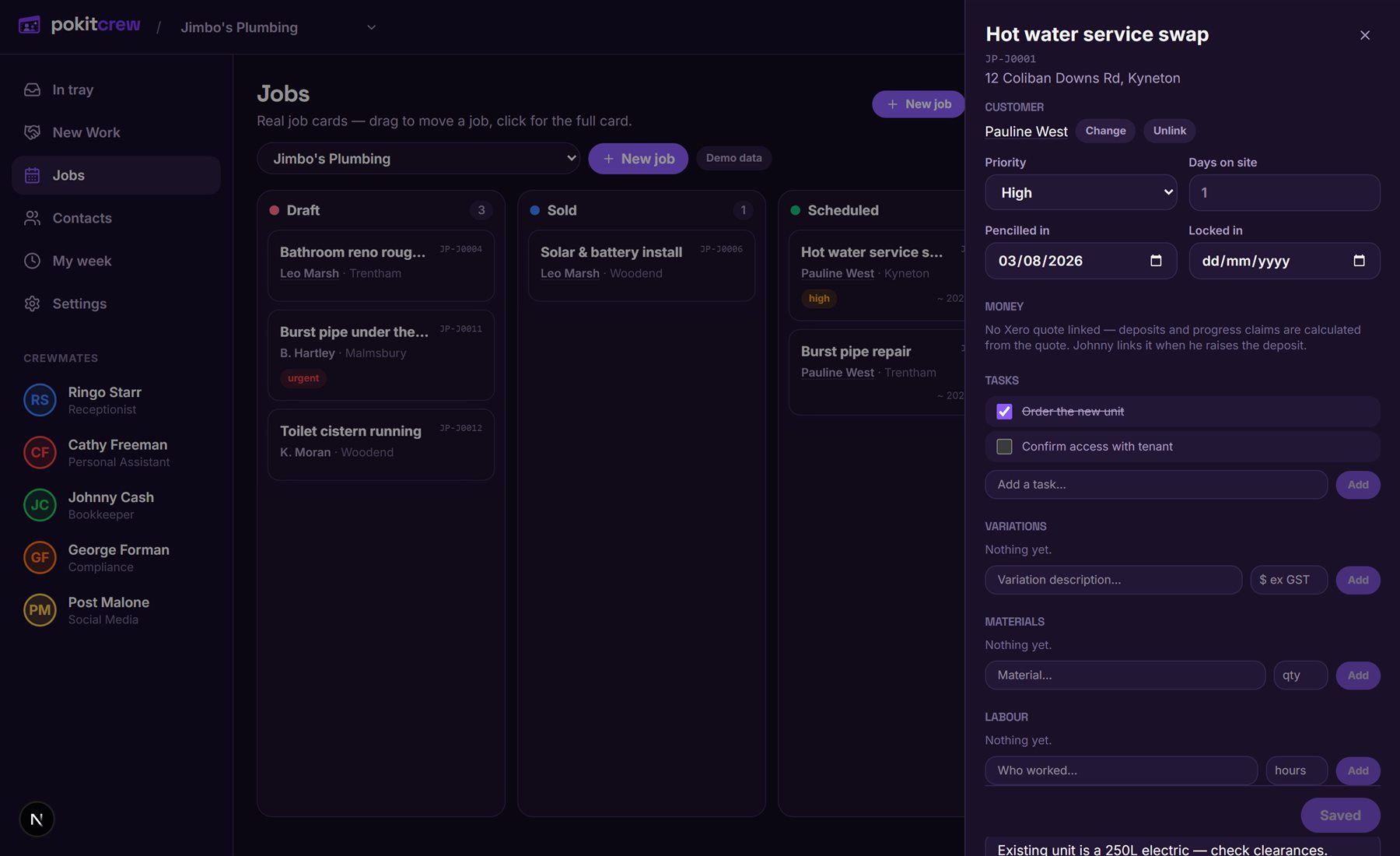
Task: Click the high priority tag
Action: 819,298
